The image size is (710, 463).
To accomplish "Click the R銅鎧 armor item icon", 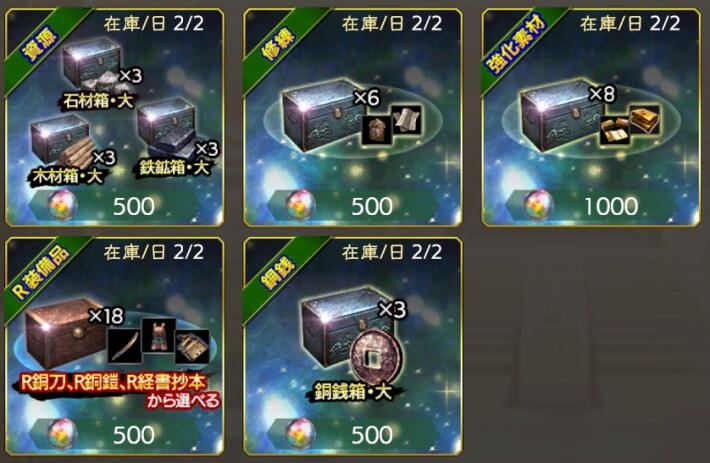I will pos(158,335).
